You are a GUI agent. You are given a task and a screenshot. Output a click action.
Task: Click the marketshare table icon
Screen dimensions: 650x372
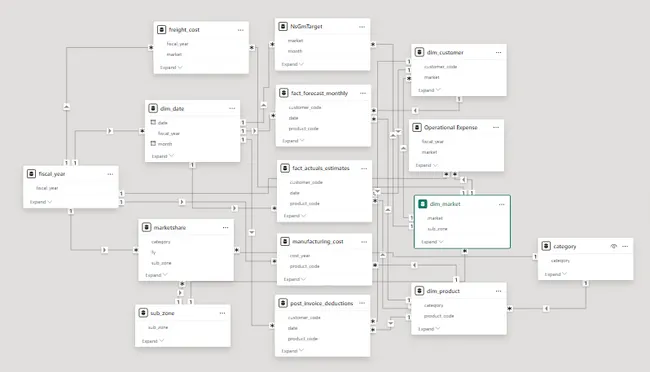point(147,227)
